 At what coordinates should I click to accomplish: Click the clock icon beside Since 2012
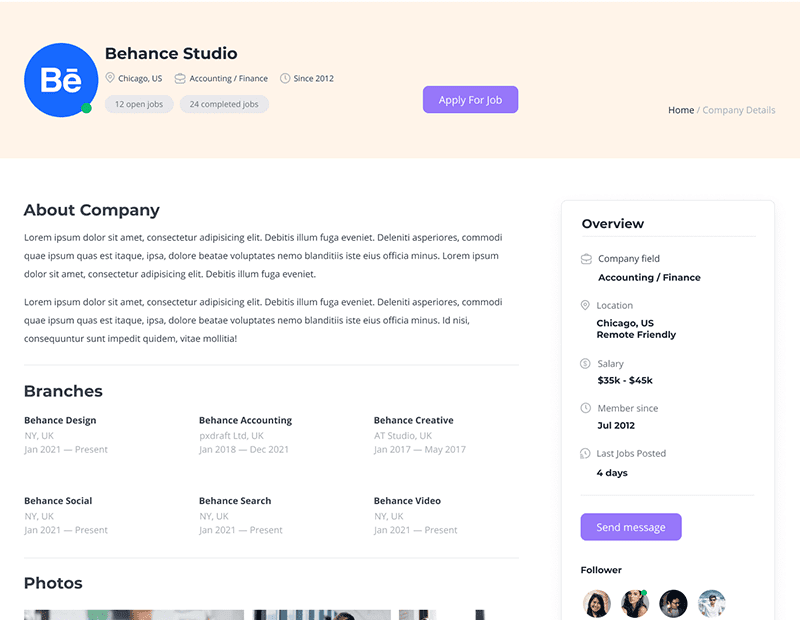tap(285, 78)
